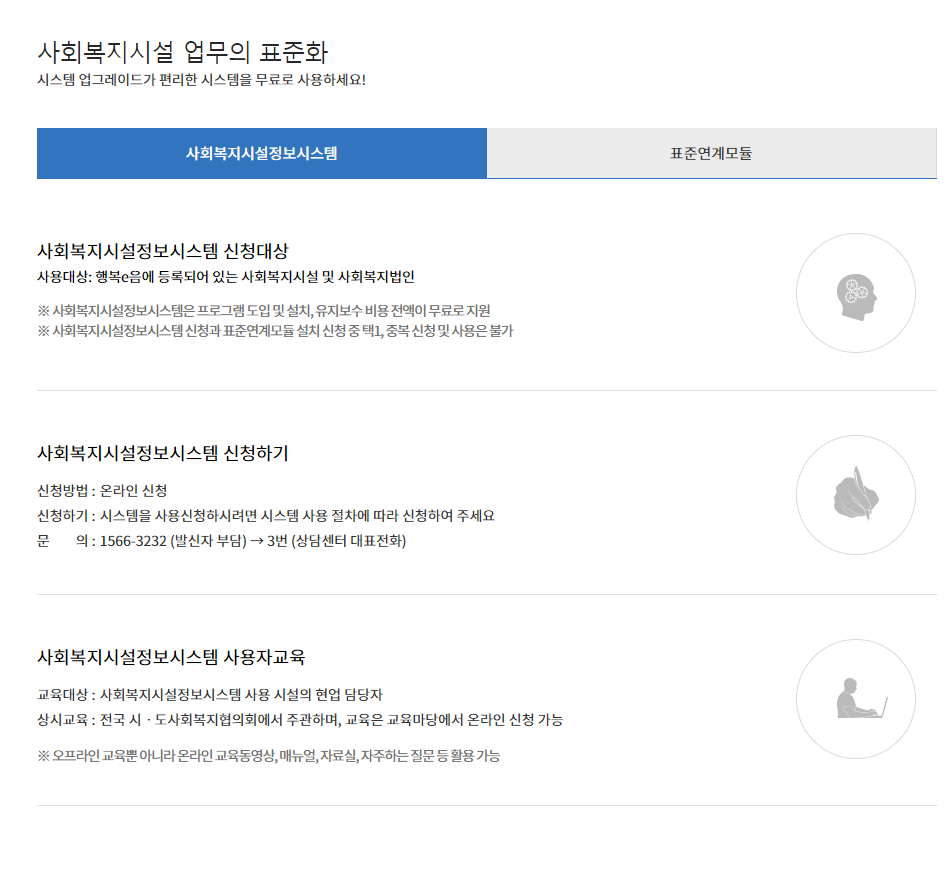Click the heading 사회복지시설정보시스템 신청하기

[163, 453]
